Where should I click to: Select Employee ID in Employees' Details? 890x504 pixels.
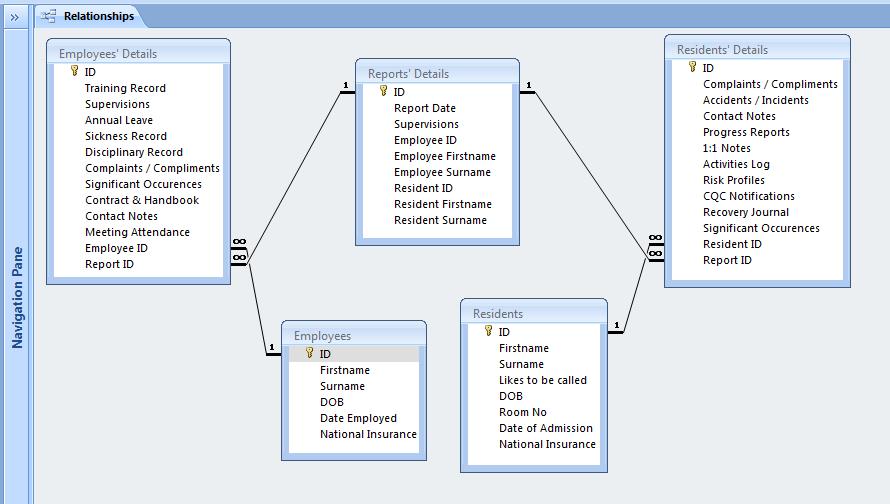[x=116, y=248]
